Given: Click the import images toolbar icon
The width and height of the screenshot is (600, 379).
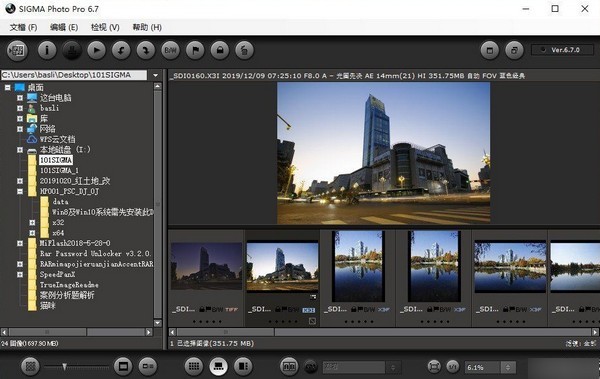Looking at the screenshot, I should [17, 50].
